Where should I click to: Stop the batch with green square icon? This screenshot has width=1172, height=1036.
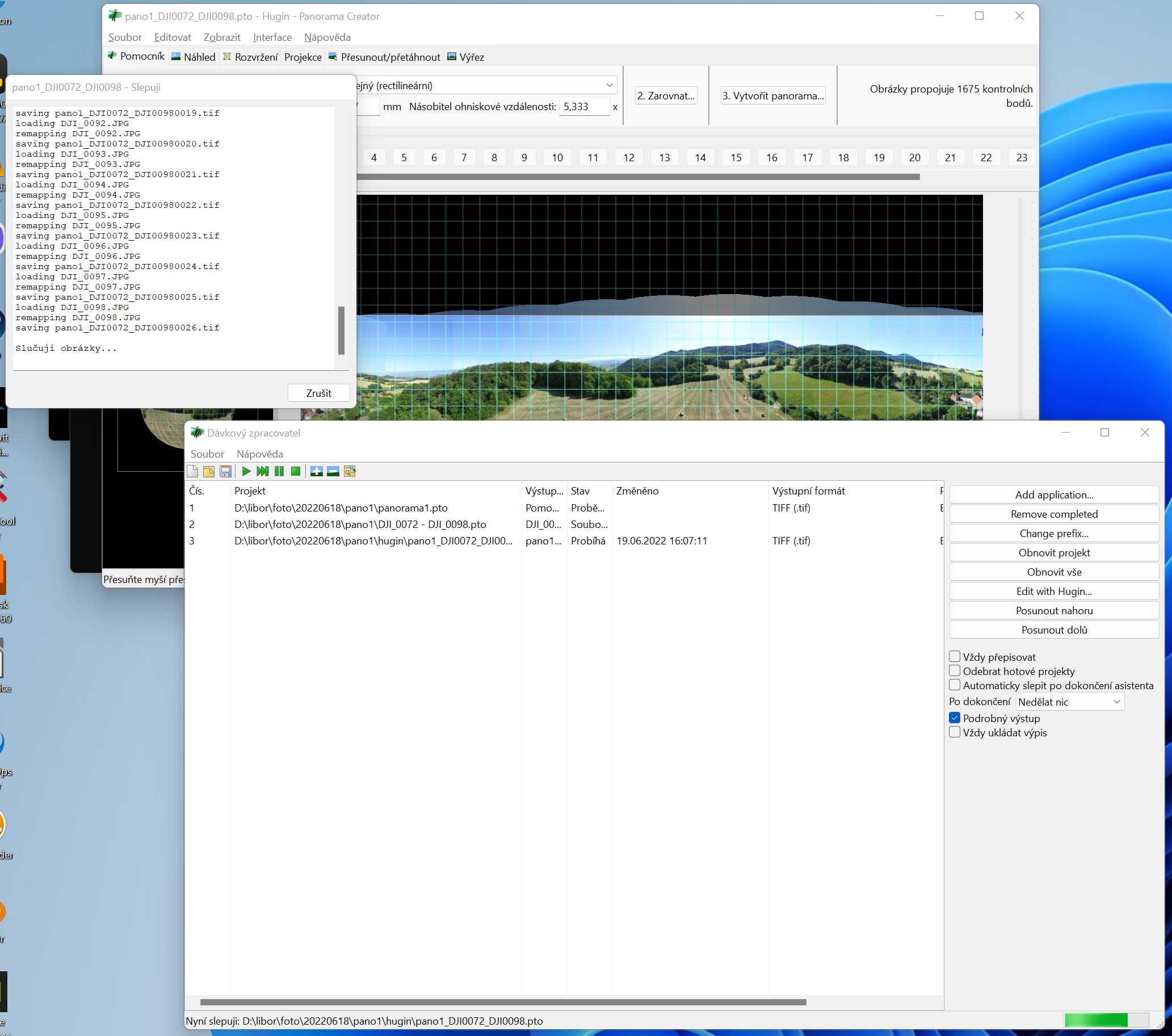[x=296, y=472]
